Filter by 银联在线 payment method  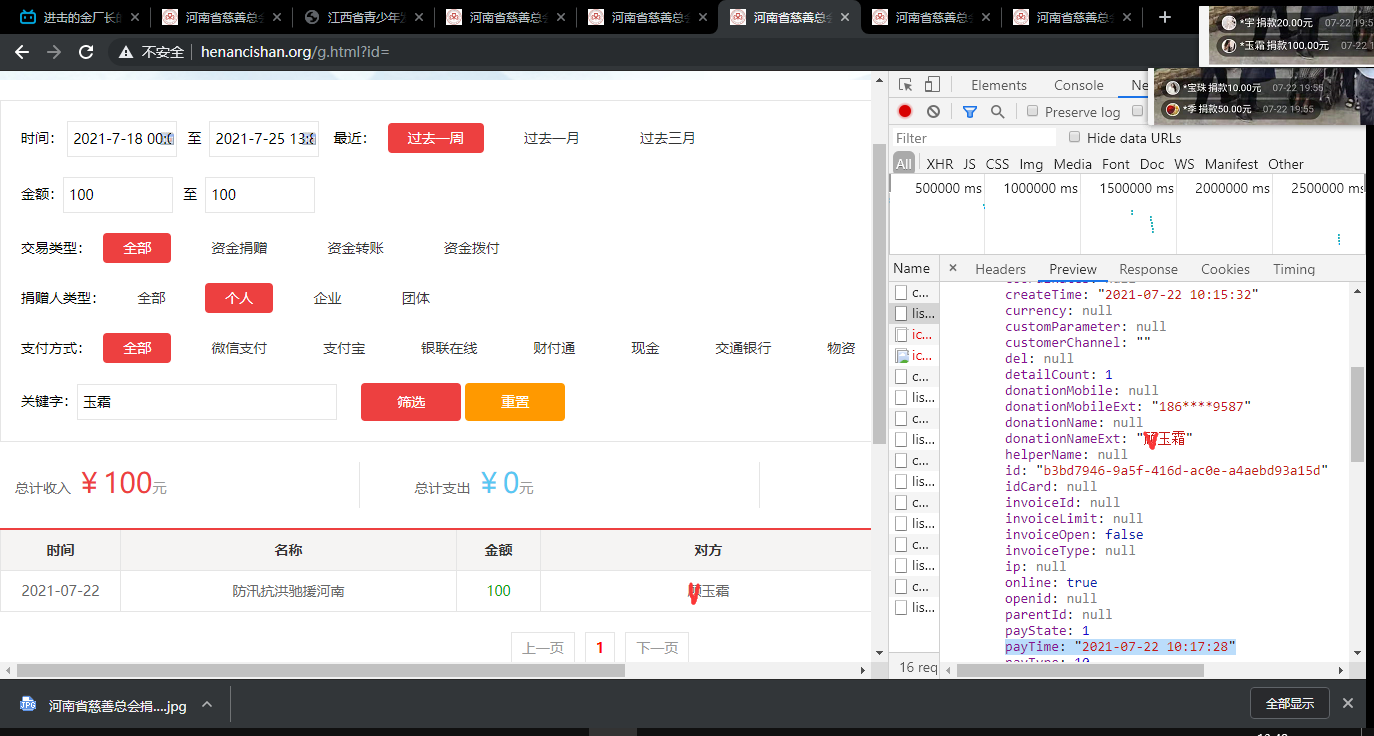pos(449,348)
